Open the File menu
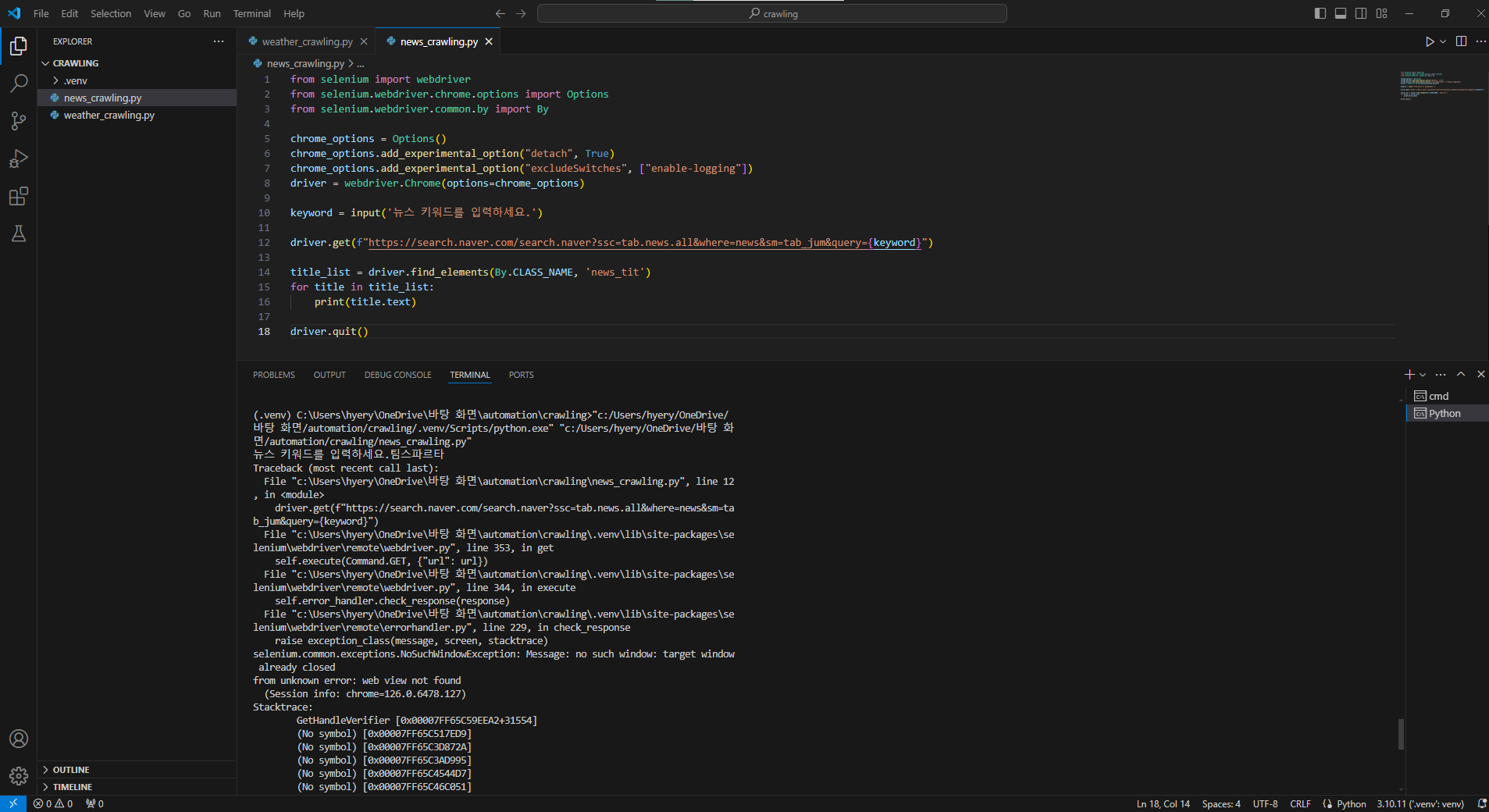 41,13
